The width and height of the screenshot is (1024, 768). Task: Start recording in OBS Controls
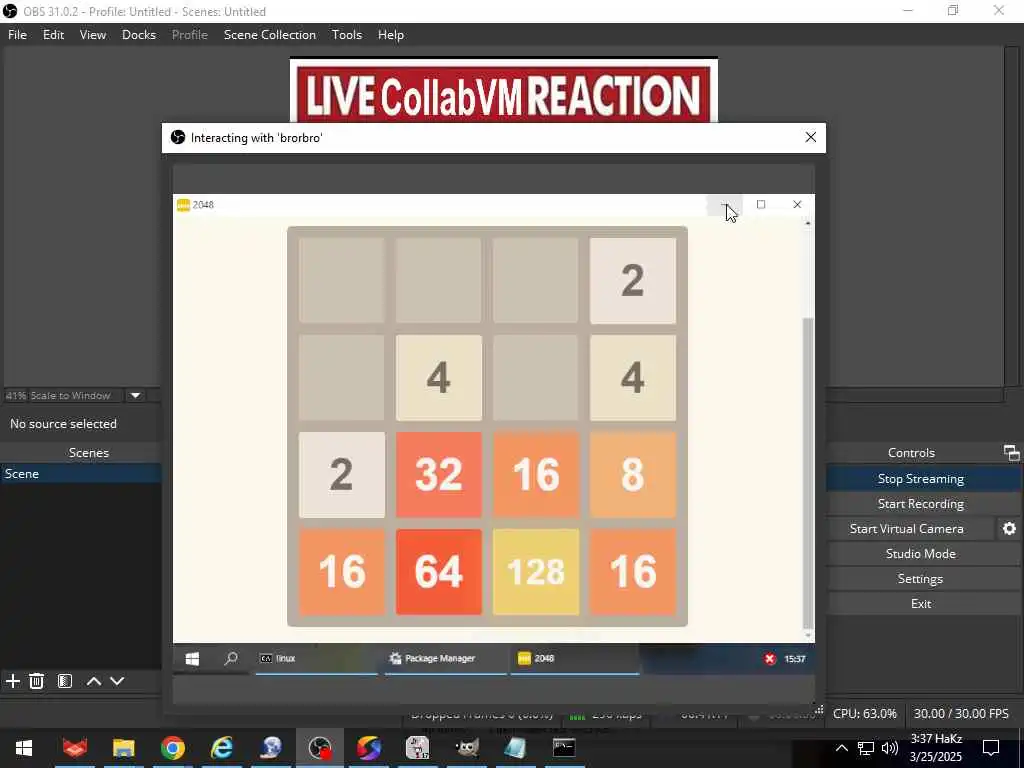point(920,504)
